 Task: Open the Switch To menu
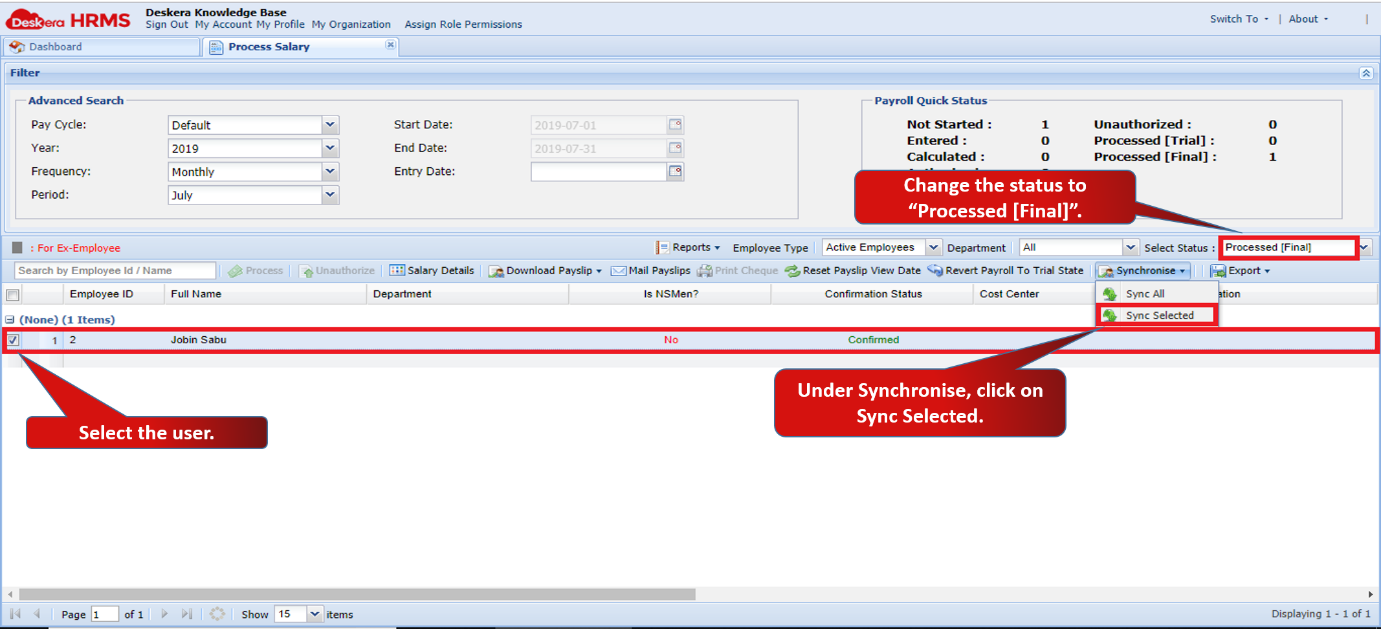(x=1238, y=19)
